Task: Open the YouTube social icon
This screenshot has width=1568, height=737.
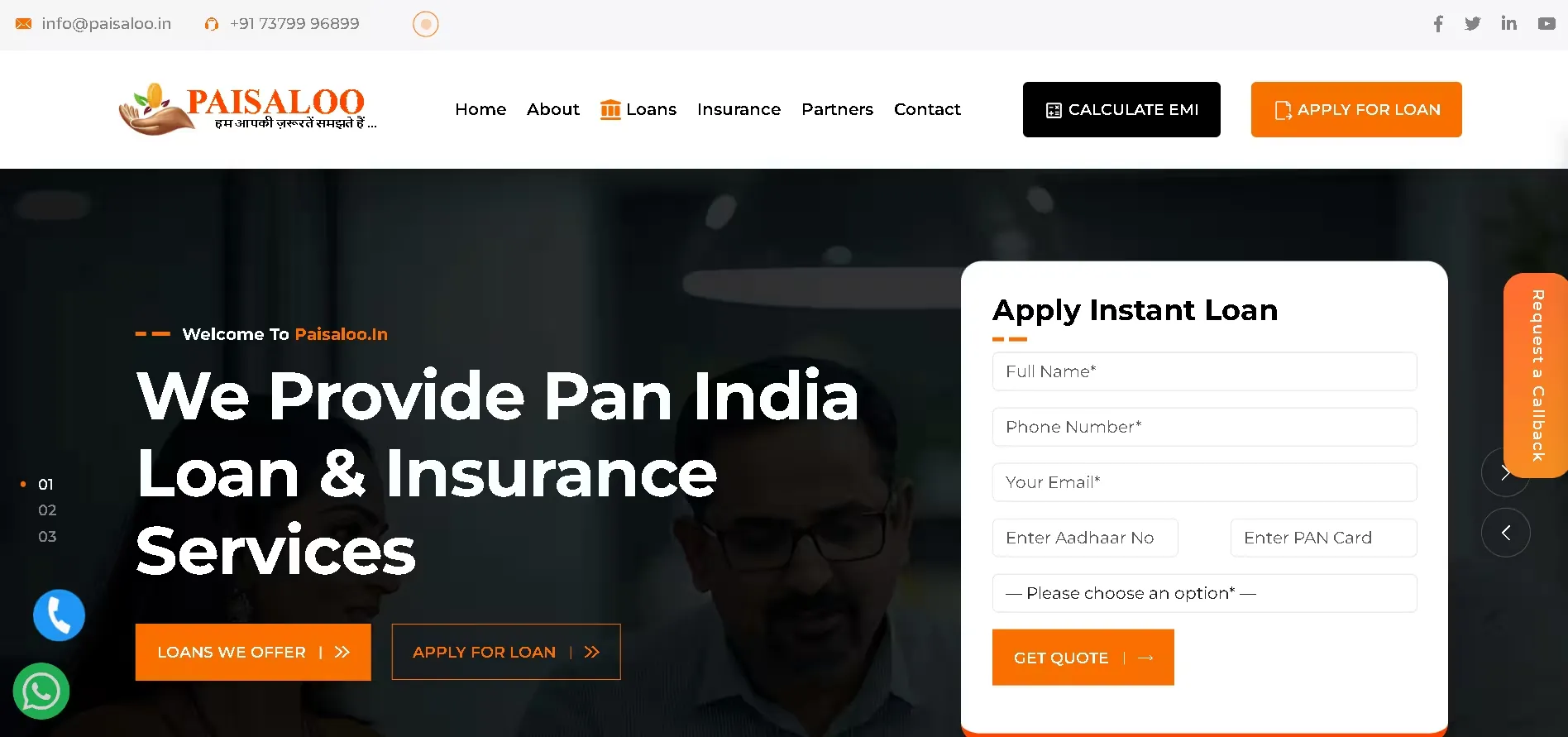Action: 1546,24
